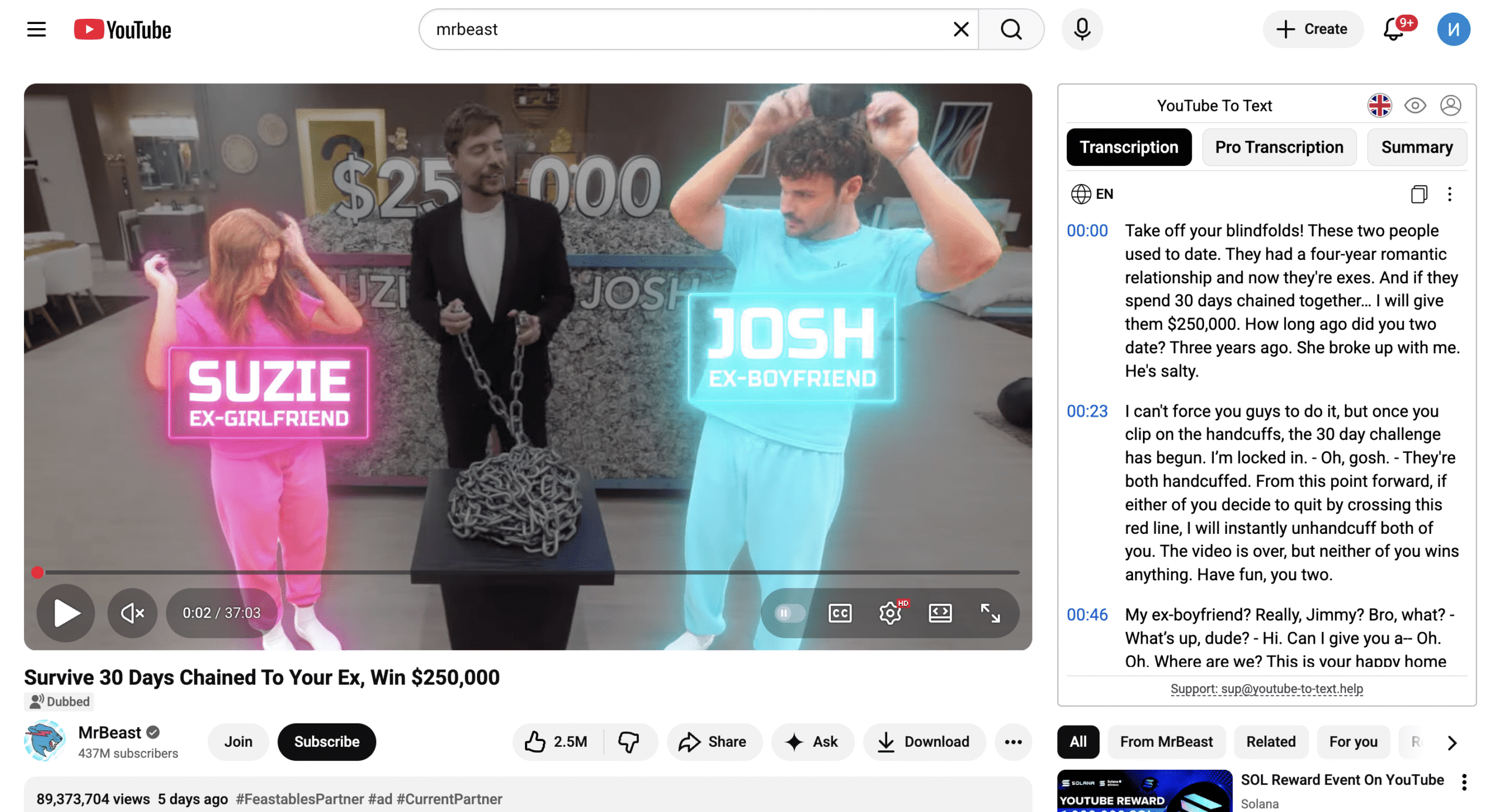1502x812 pixels.
Task: Open video settings gear icon
Action: point(889,613)
